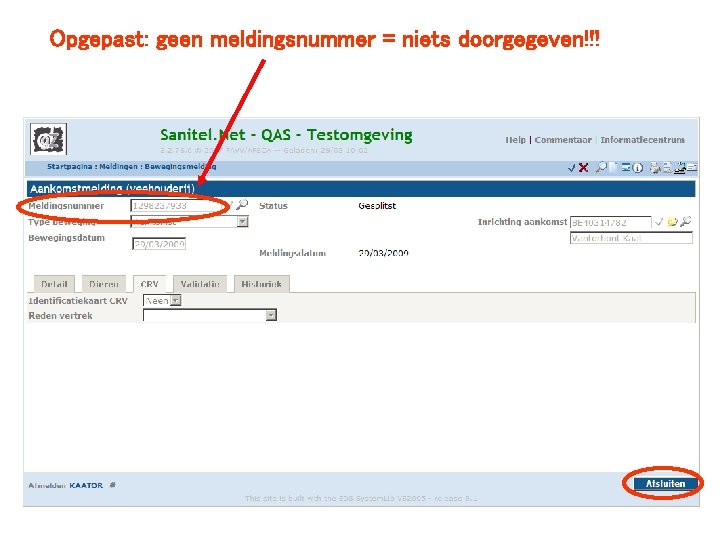Click the 'Sanitel.Net - QAS - Testomgeving' title
Viewport: 720px width, 540px height.
pos(286,135)
